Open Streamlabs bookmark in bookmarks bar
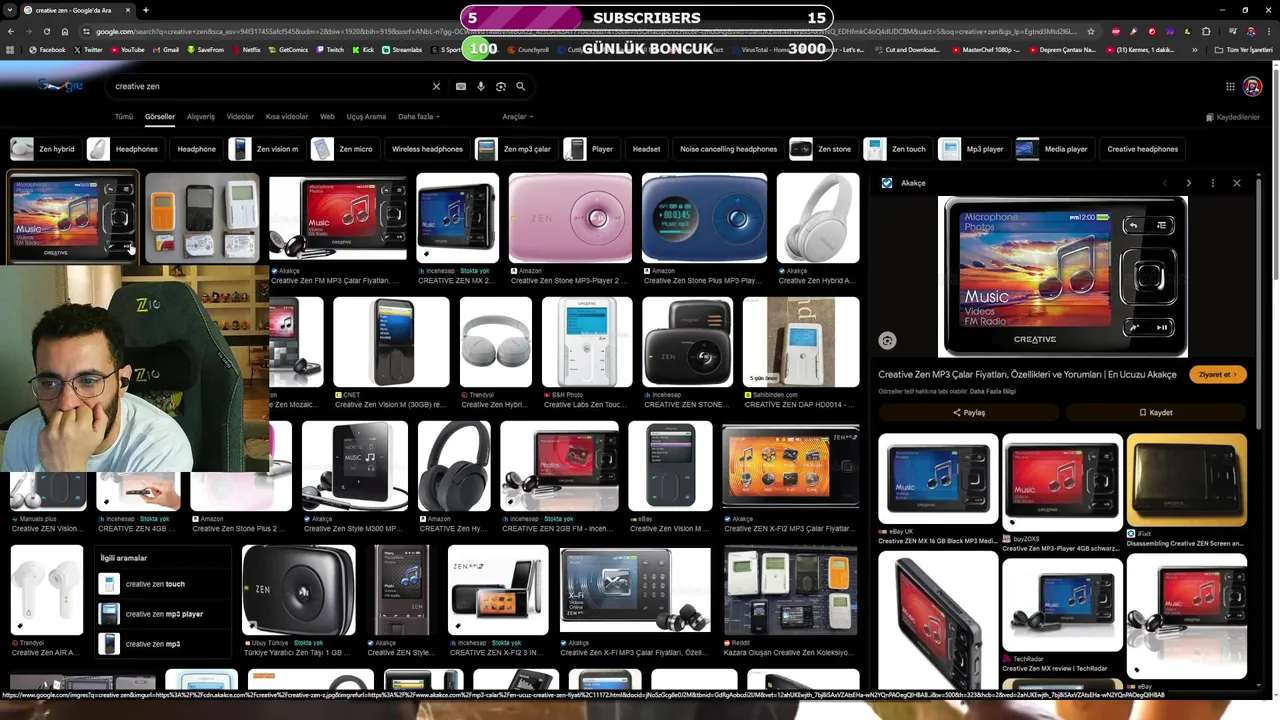 pos(402,50)
